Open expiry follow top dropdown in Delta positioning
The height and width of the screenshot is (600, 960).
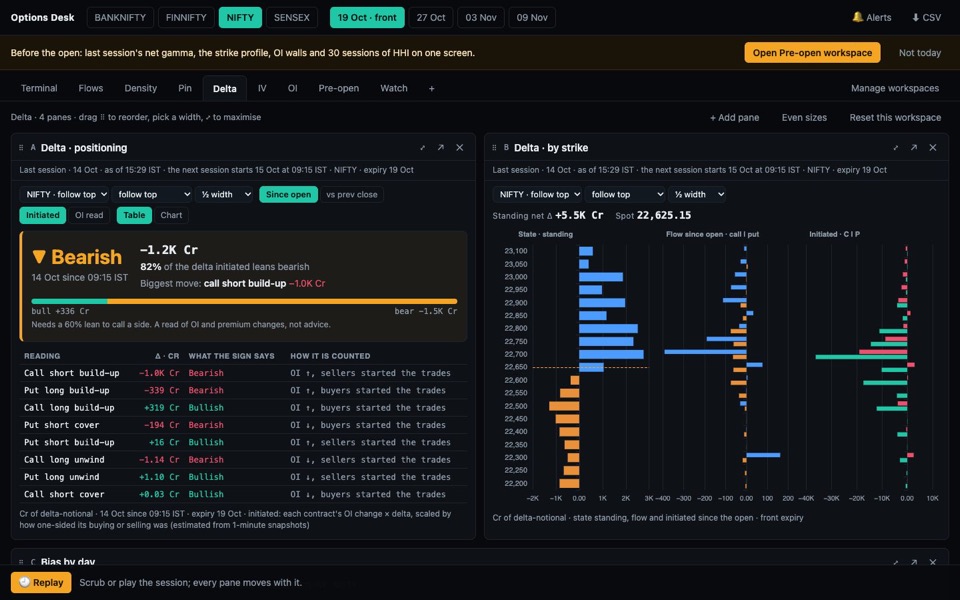pyautogui.click(x=152, y=195)
